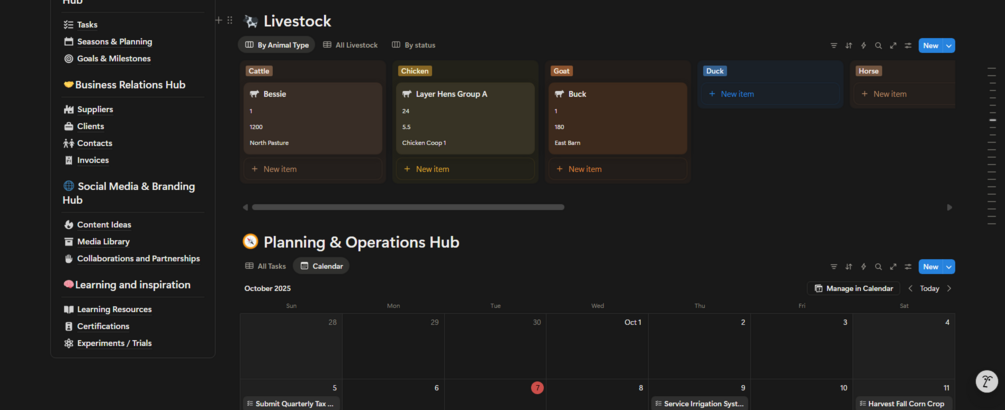Viewport: 1005px width, 410px height.
Task: Open Harvest Fall Corn Crop event
Action: [904, 404]
